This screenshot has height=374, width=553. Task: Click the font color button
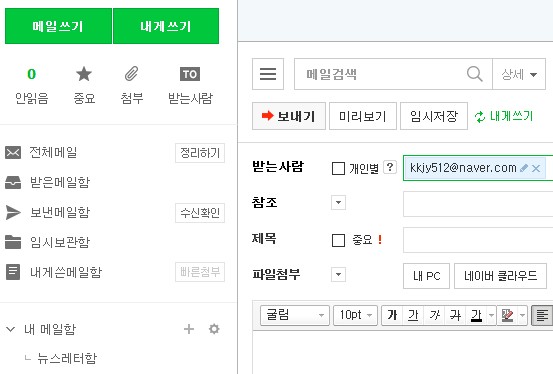476,315
